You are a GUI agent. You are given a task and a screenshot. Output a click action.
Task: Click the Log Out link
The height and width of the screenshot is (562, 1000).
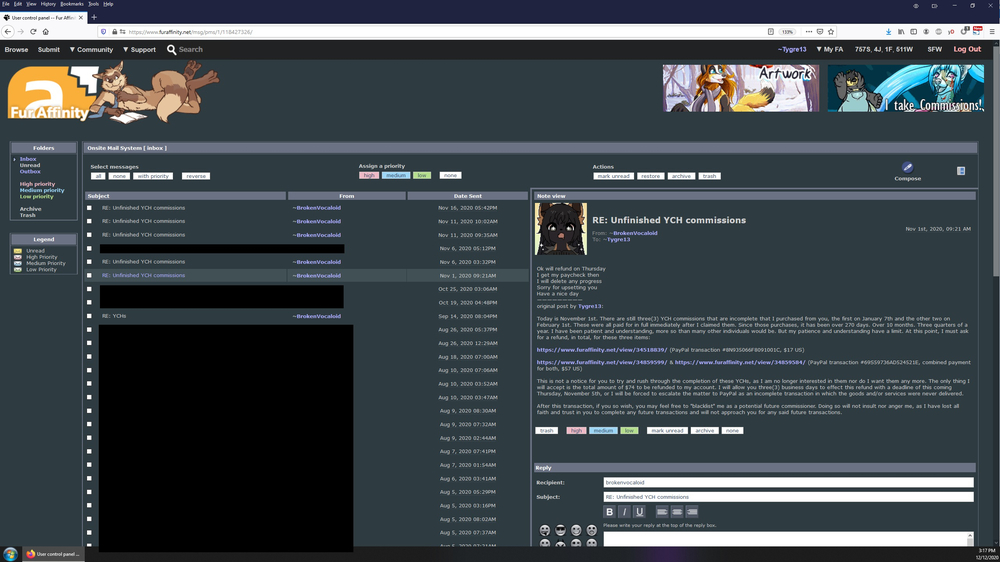coord(967,49)
